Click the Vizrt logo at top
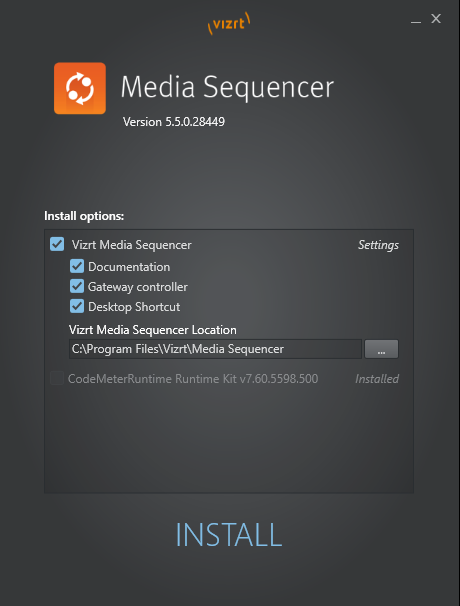The image size is (460, 606). [229, 23]
